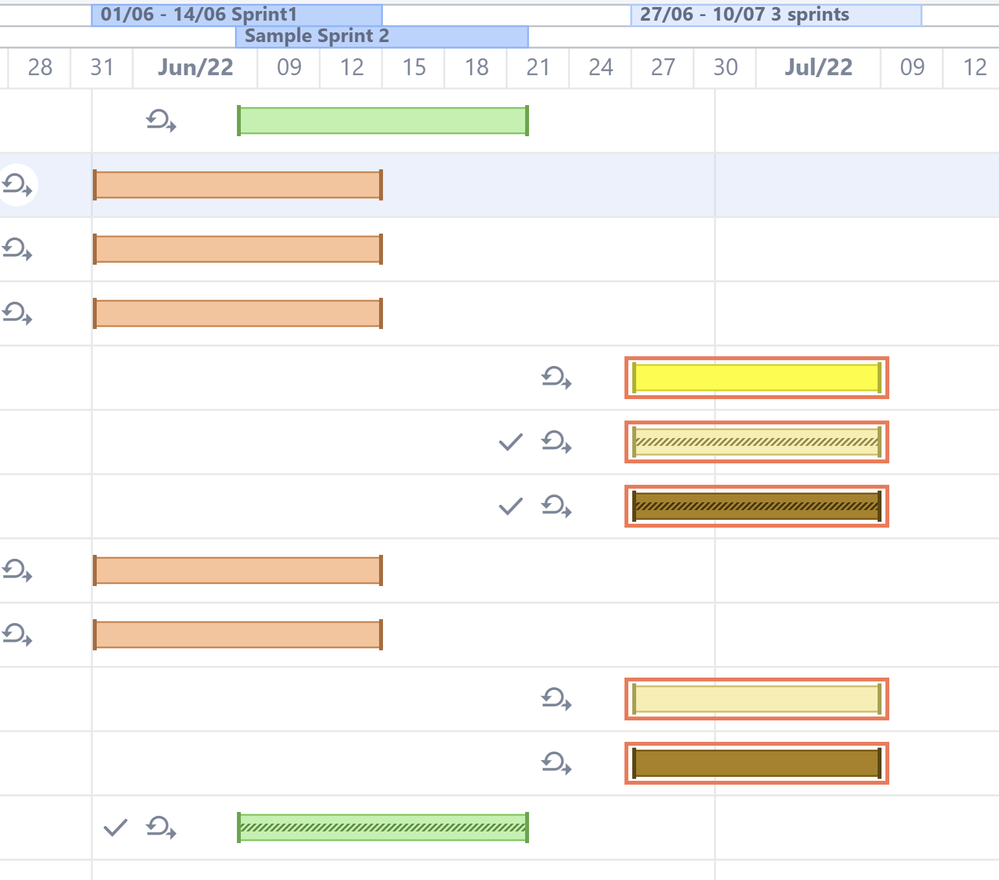This screenshot has width=999, height=880.
Task: Click the sprint icon next to the solid brown bar
Action: pyautogui.click(x=556, y=763)
